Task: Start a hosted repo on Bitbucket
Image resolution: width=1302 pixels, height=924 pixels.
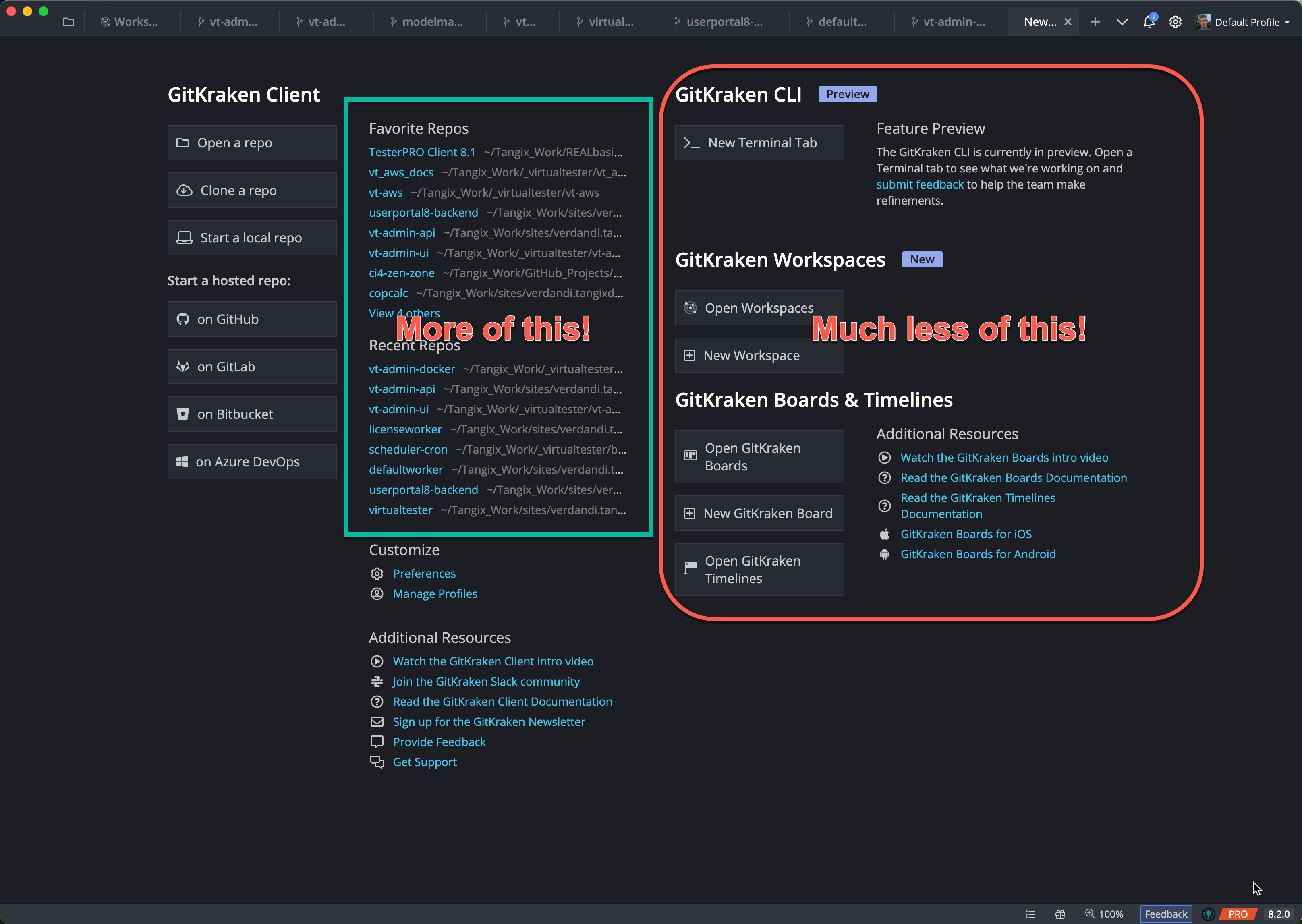Action: click(x=251, y=414)
